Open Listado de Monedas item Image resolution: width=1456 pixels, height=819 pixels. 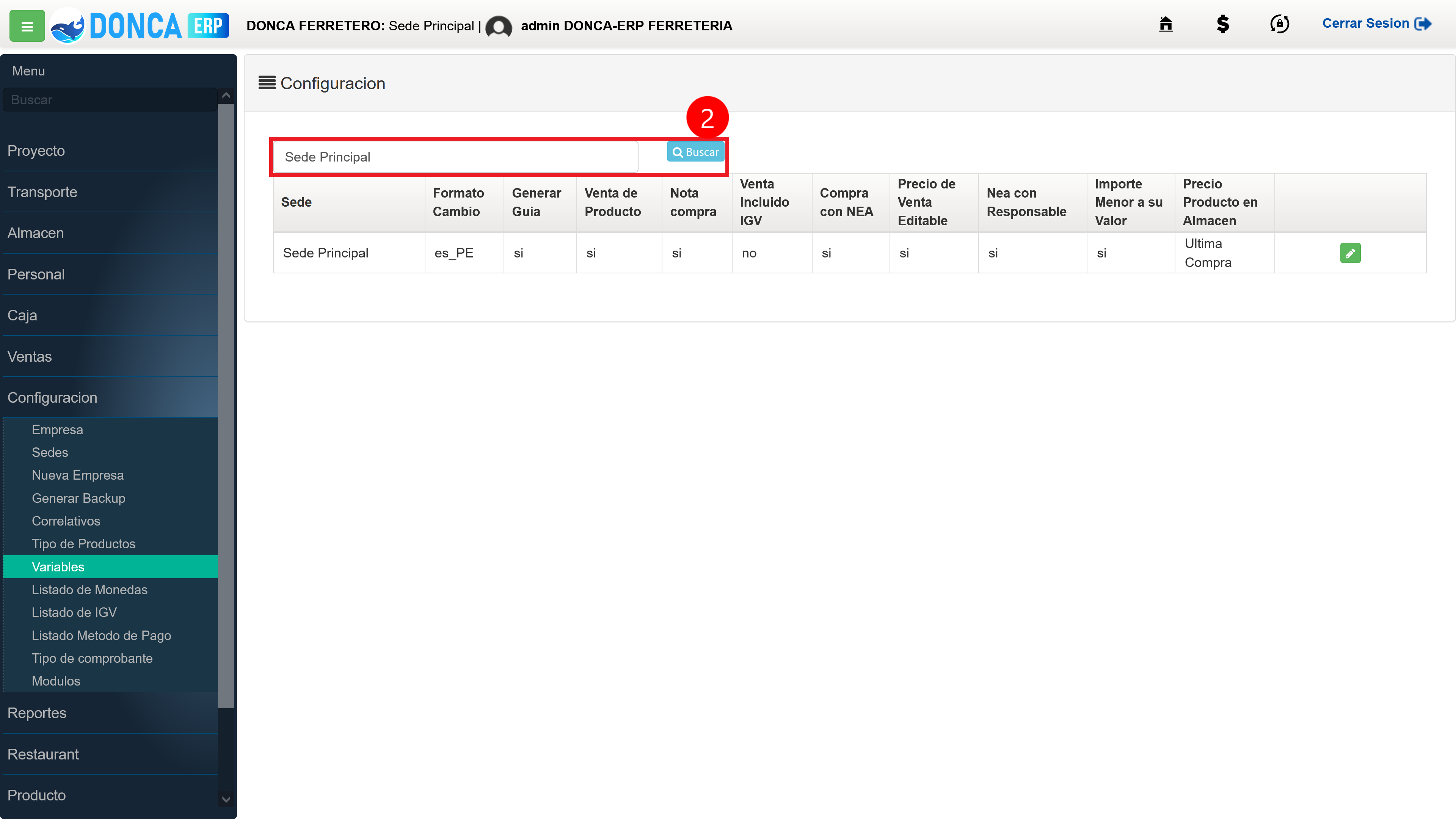click(x=110, y=590)
